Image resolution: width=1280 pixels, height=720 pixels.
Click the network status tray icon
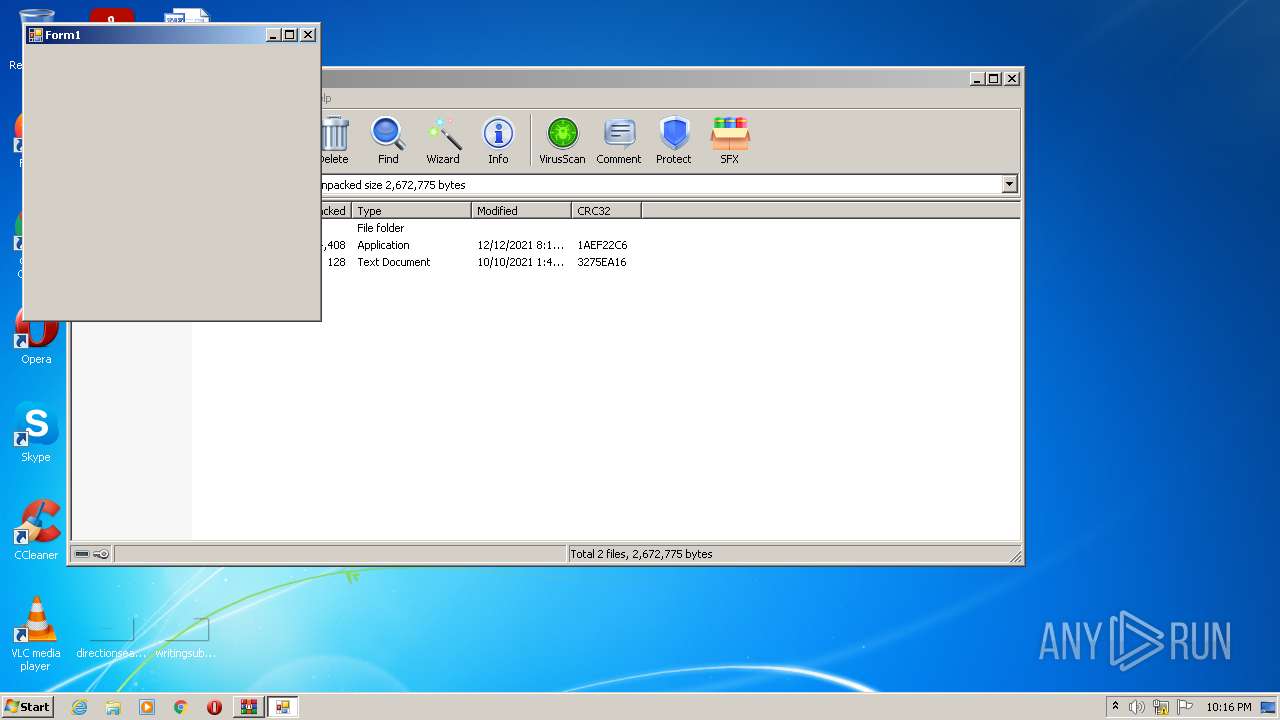point(1161,707)
